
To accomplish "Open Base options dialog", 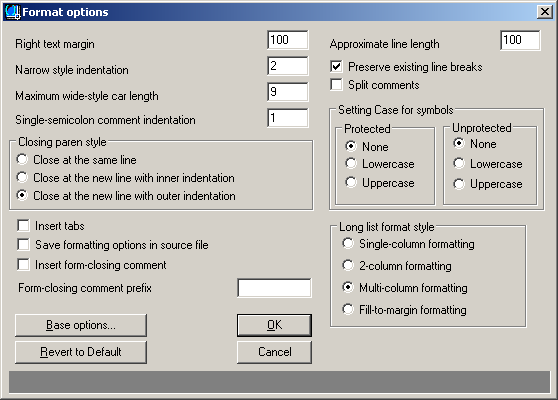I will click(81, 325).
